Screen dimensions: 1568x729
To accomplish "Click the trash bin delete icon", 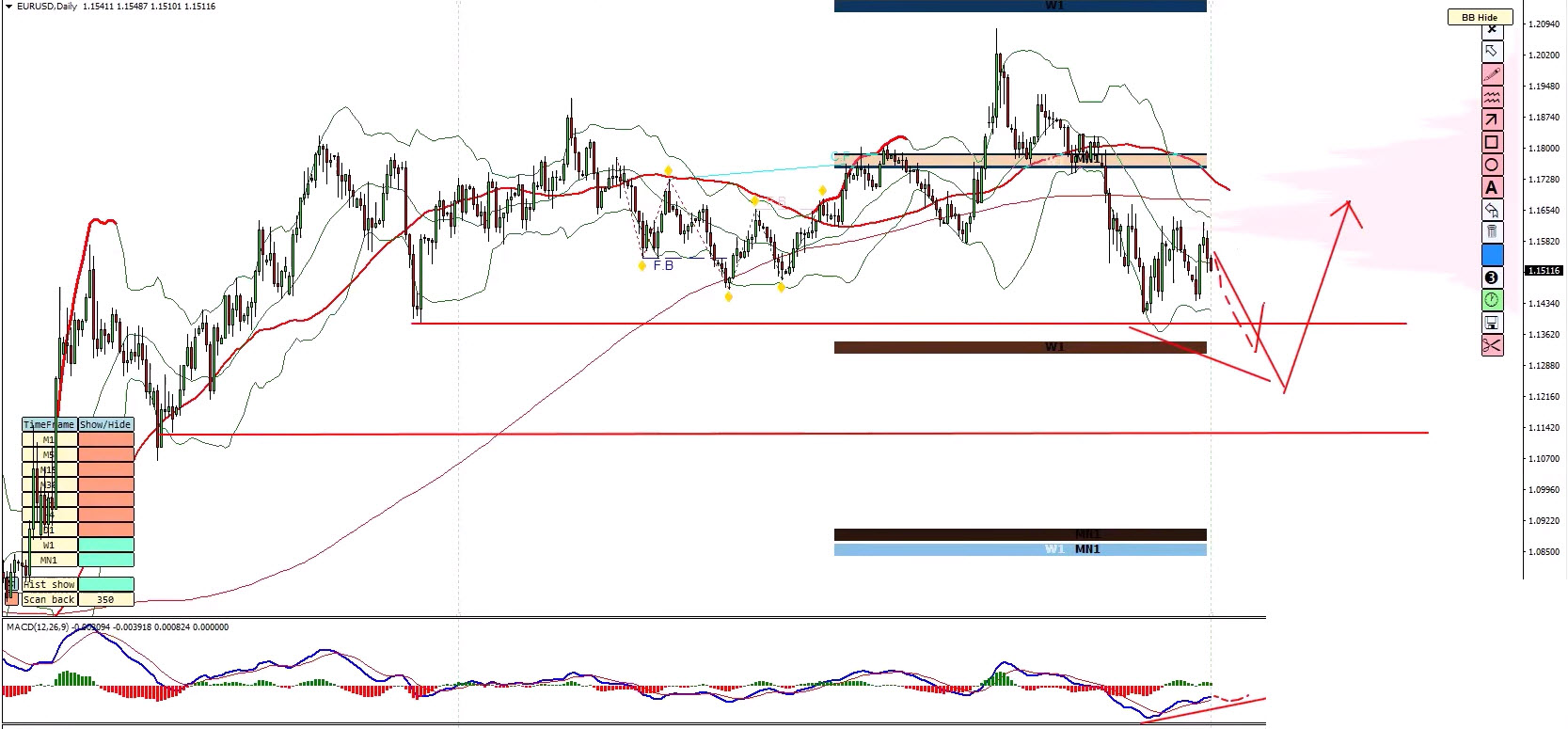I will pyautogui.click(x=1492, y=232).
